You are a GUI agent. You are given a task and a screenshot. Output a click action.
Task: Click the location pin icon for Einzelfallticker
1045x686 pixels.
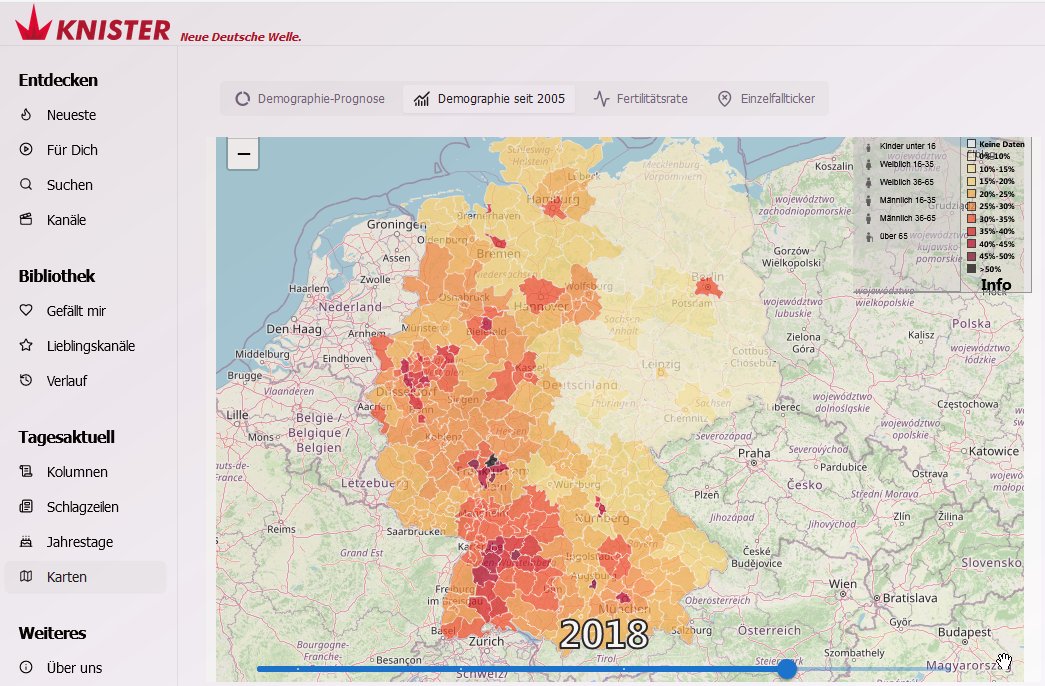pos(724,99)
